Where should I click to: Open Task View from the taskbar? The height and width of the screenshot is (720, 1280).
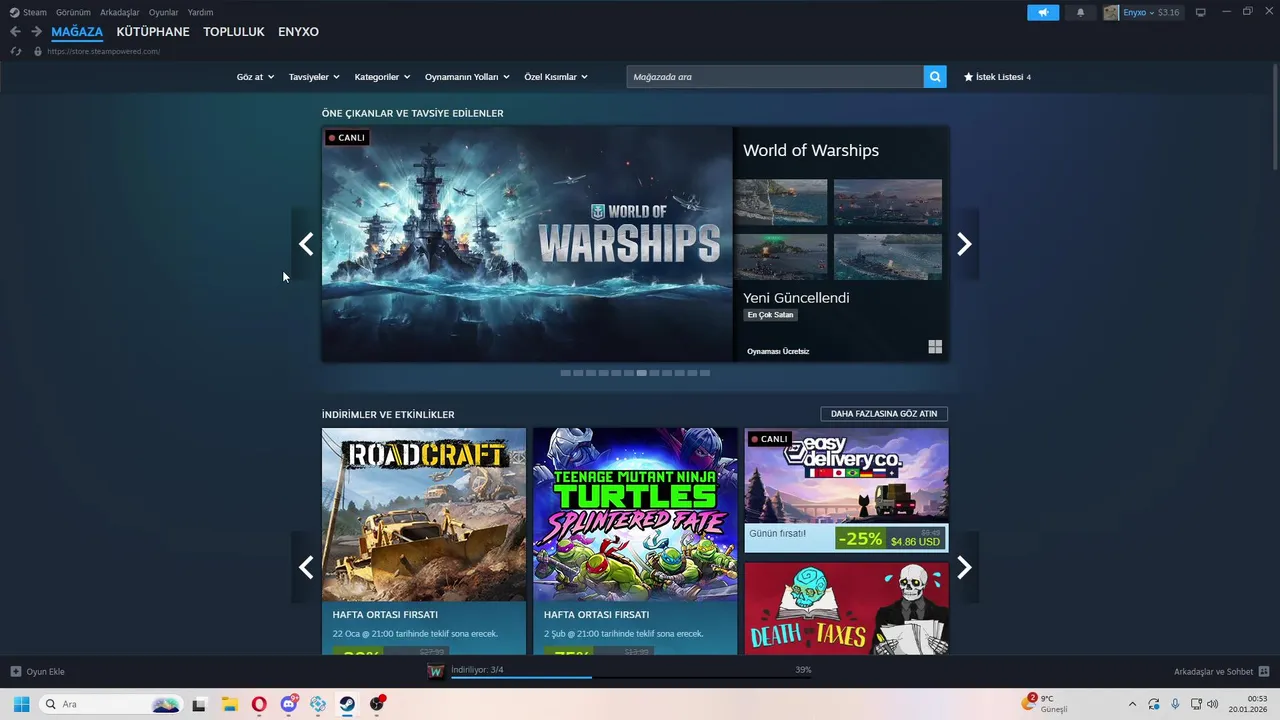point(199,704)
